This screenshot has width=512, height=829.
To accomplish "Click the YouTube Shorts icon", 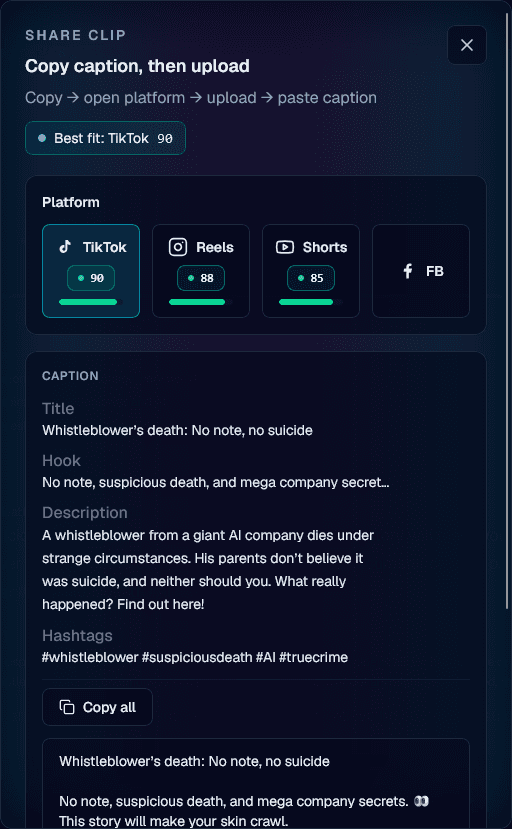I will point(285,247).
